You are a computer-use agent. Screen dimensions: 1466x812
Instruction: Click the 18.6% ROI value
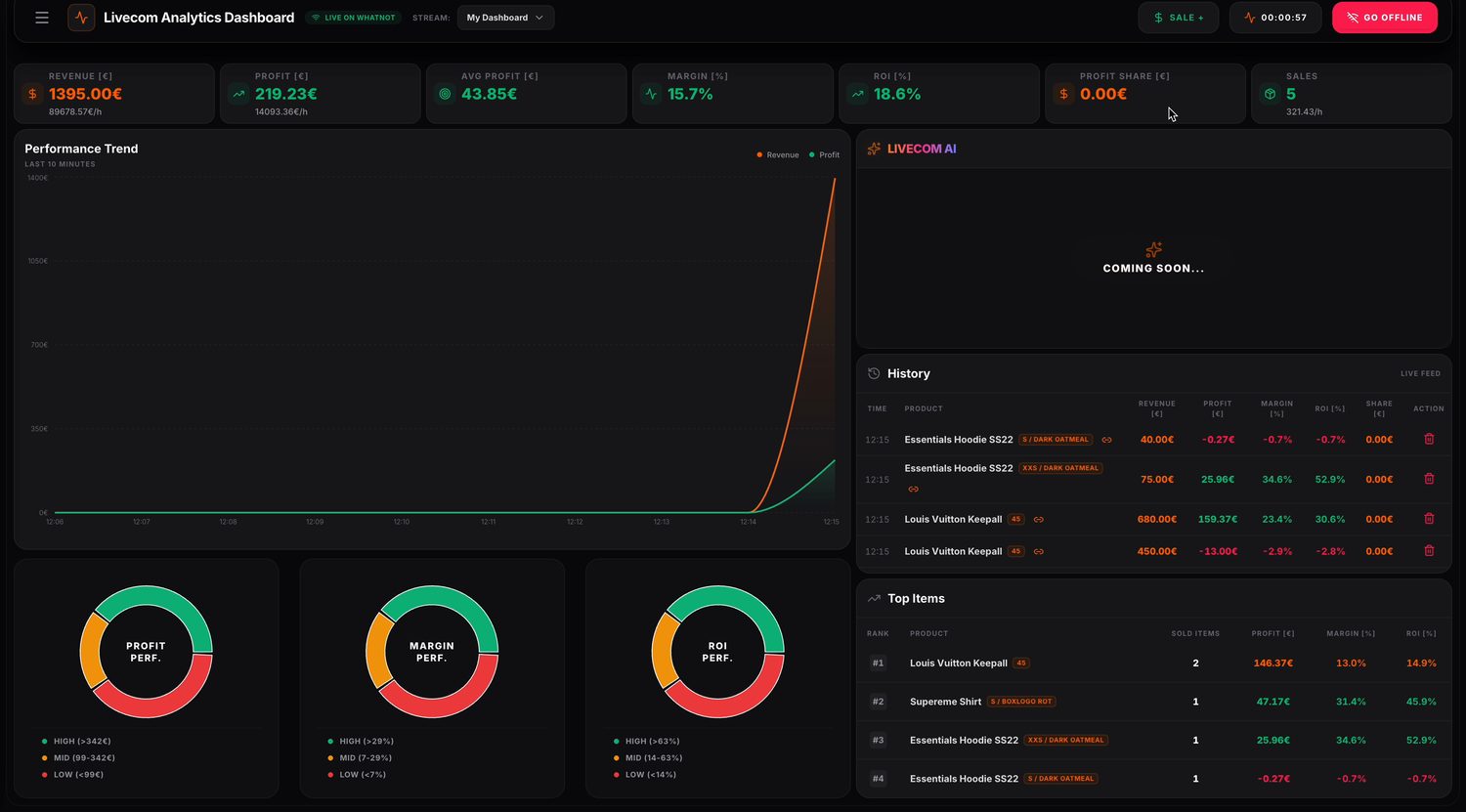point(897,94)
